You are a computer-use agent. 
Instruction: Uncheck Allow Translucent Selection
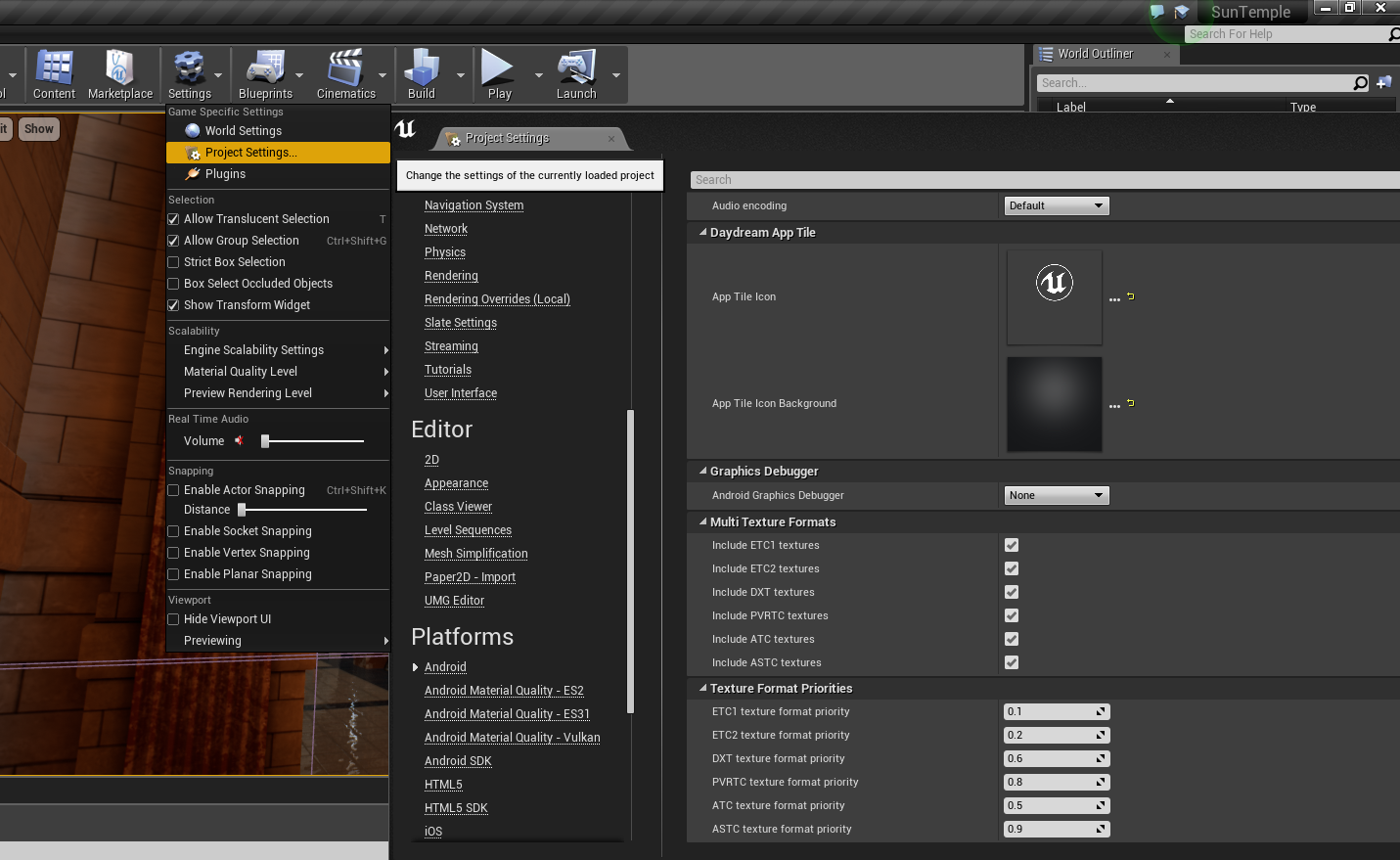point(172,218)
